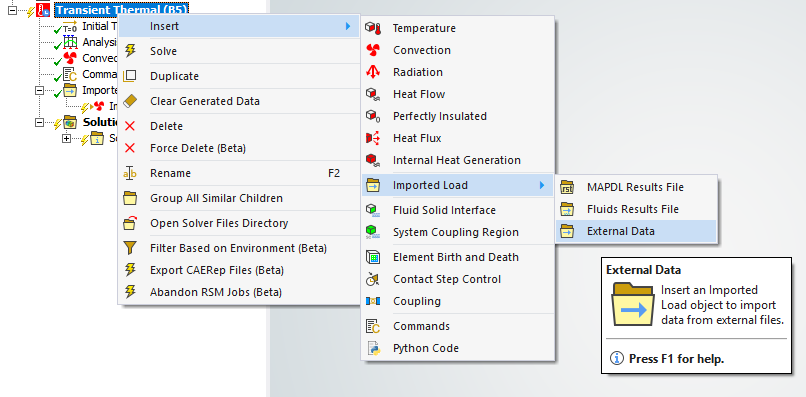
Task: Expand the Solution Information child node
Action: coord(66,139)
